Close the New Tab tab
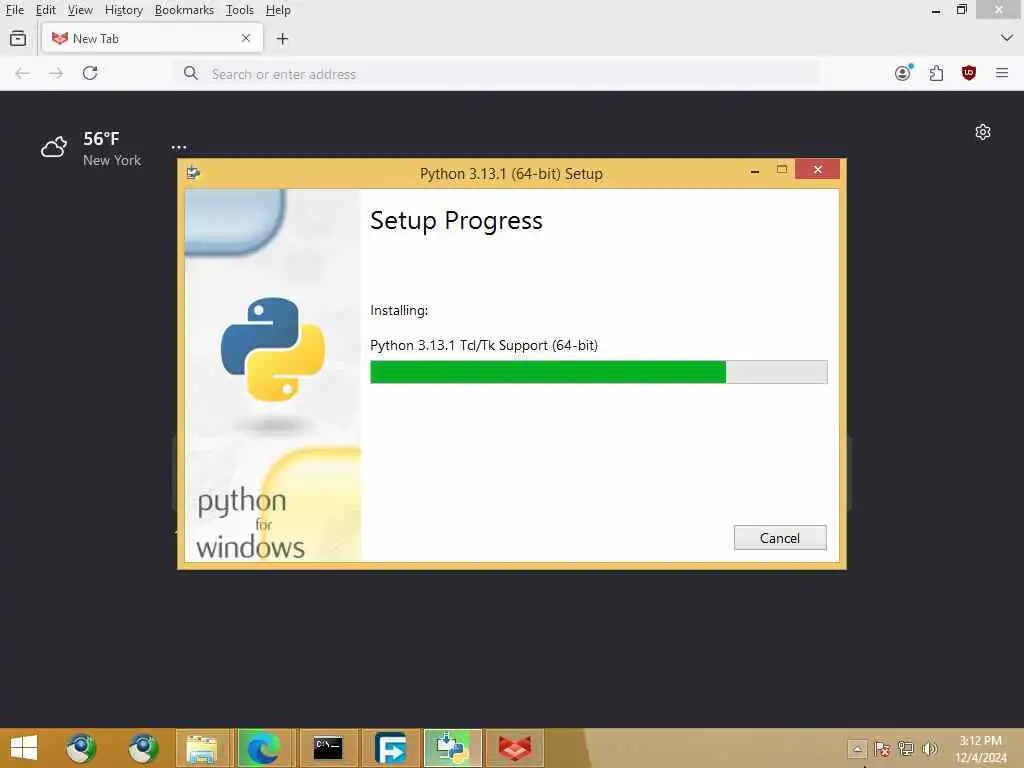The image size is (1024, 768). click(246, 39)
